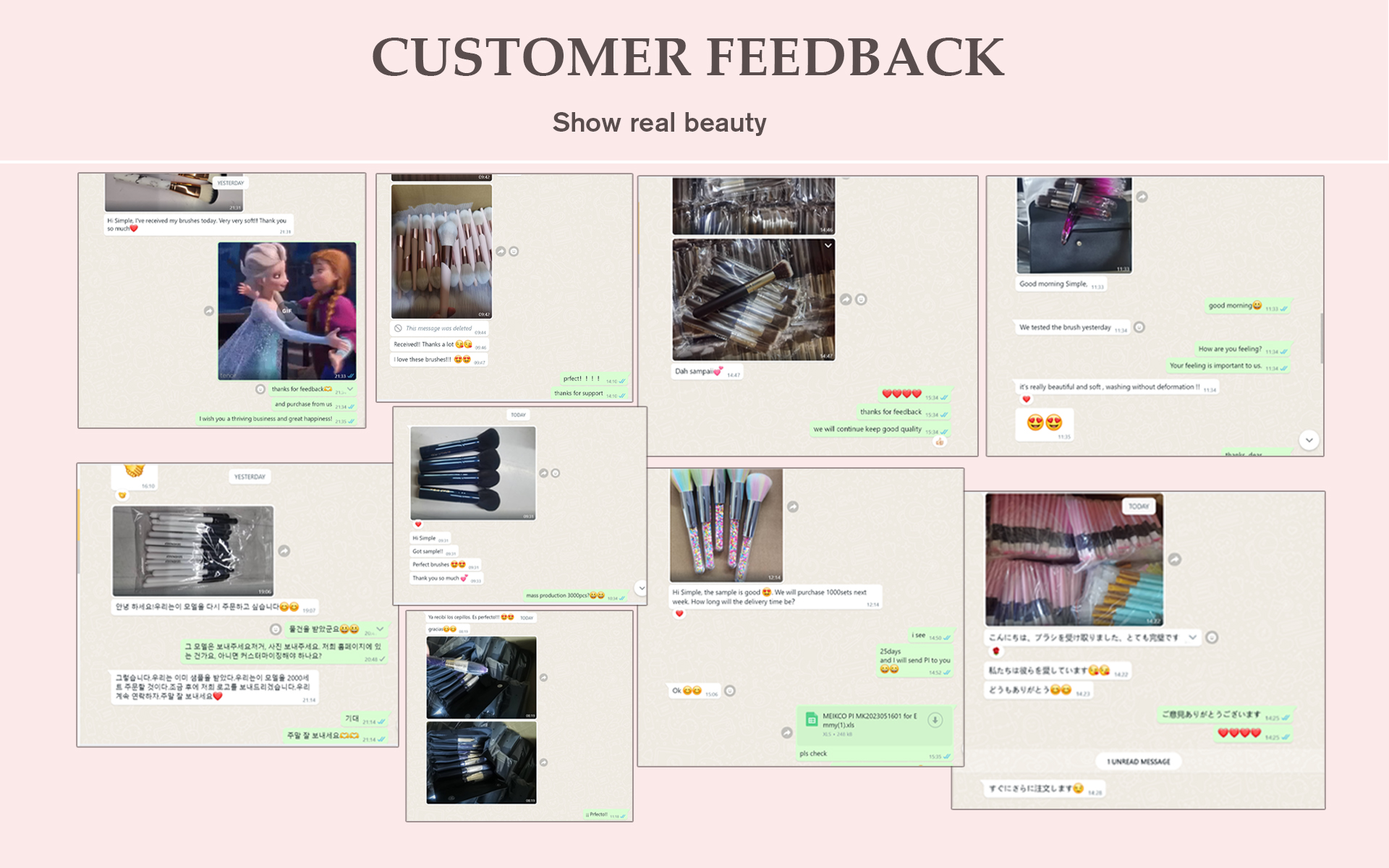
Task: Open message options chevron on 'thanks for feedback'
Action: coord(350,389)
